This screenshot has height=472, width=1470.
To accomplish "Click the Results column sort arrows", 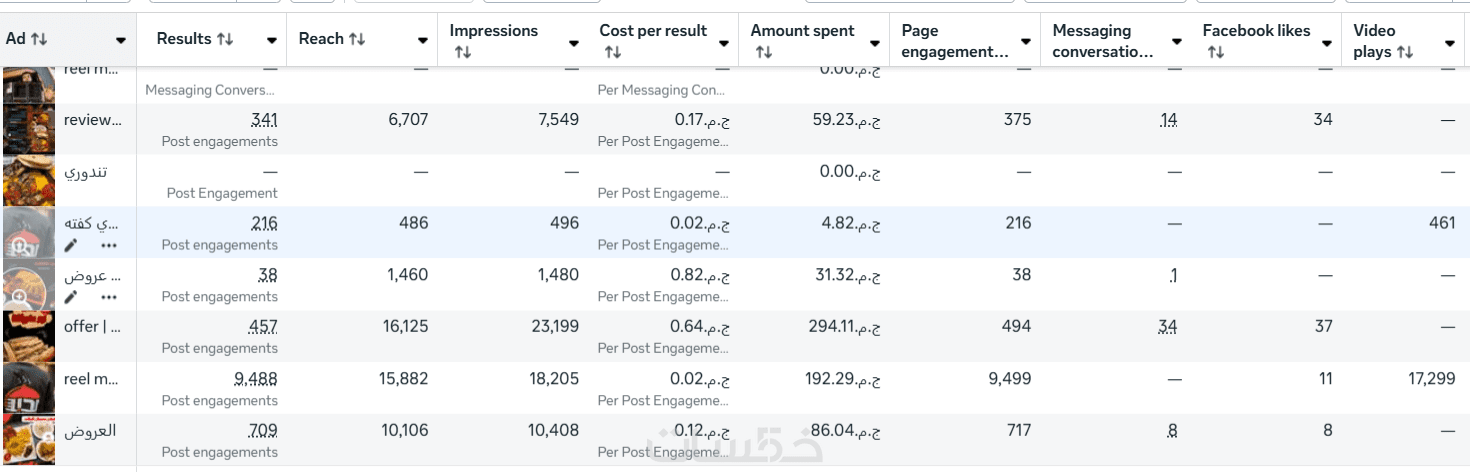I will pyautogui.click(x=225, y=39).
